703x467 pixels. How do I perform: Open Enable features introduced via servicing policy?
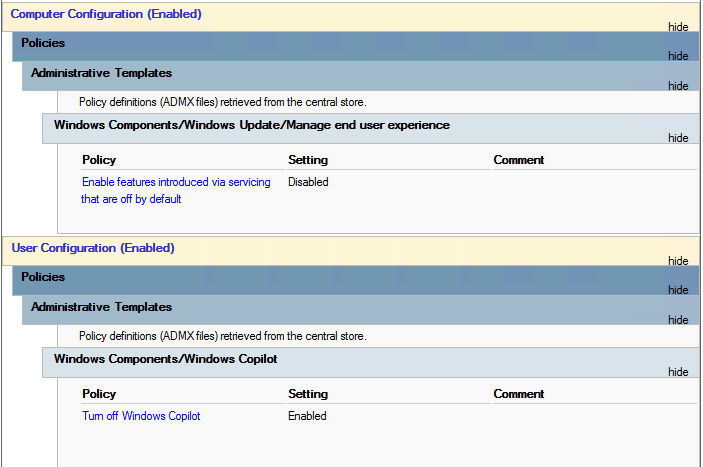pyautogui.click(x=176, y=190)
